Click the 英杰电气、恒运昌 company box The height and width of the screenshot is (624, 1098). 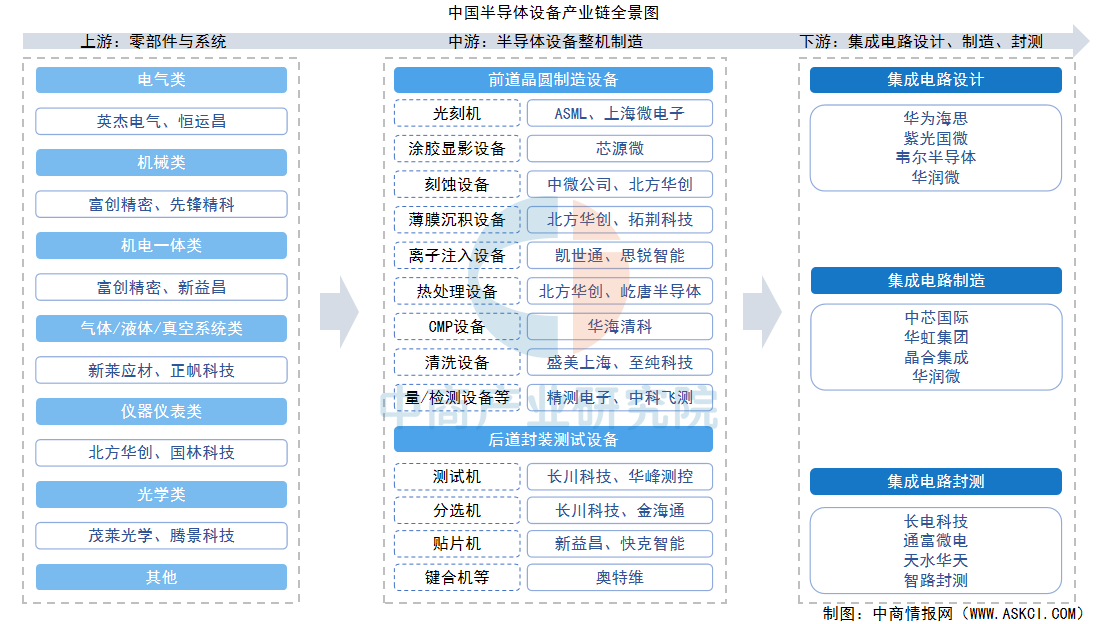coord(161,121)
